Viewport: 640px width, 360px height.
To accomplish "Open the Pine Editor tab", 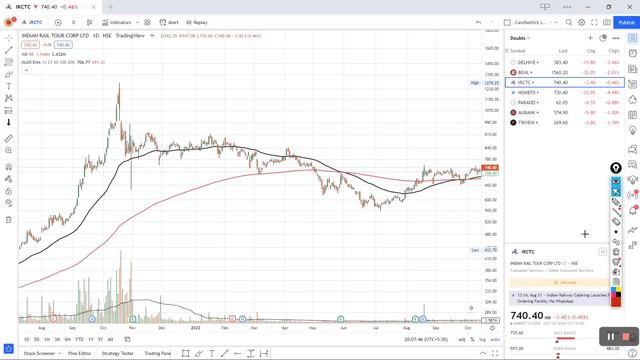I will 80,353.
